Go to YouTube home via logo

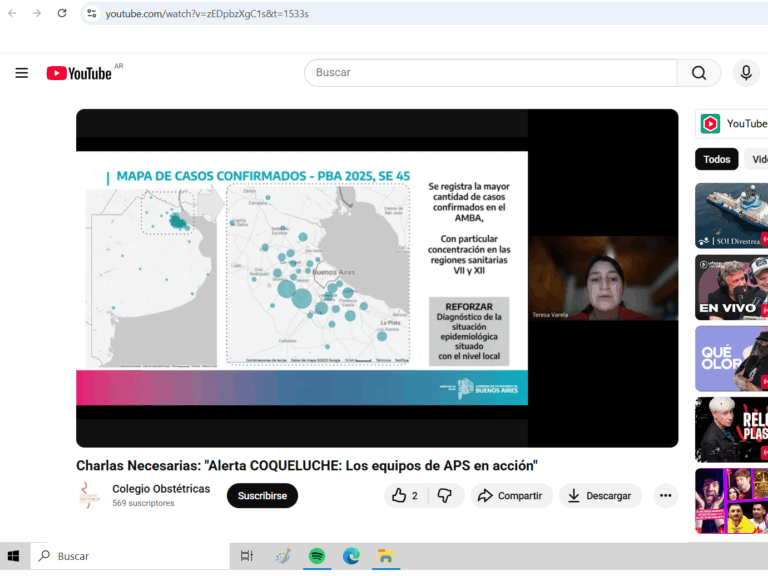click(79, 73)
